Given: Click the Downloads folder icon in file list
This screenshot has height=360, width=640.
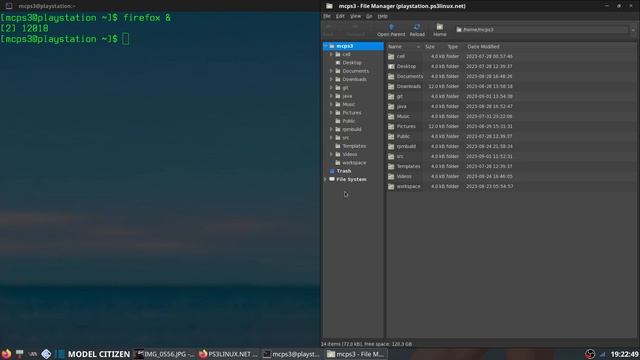Looking at the screenshot, I should click(x=391, y=86).
